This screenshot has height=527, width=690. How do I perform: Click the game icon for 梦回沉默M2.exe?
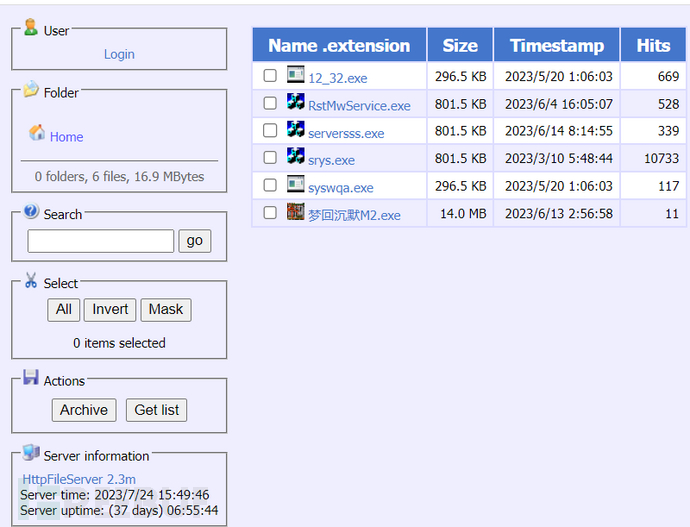pos(295,212)
